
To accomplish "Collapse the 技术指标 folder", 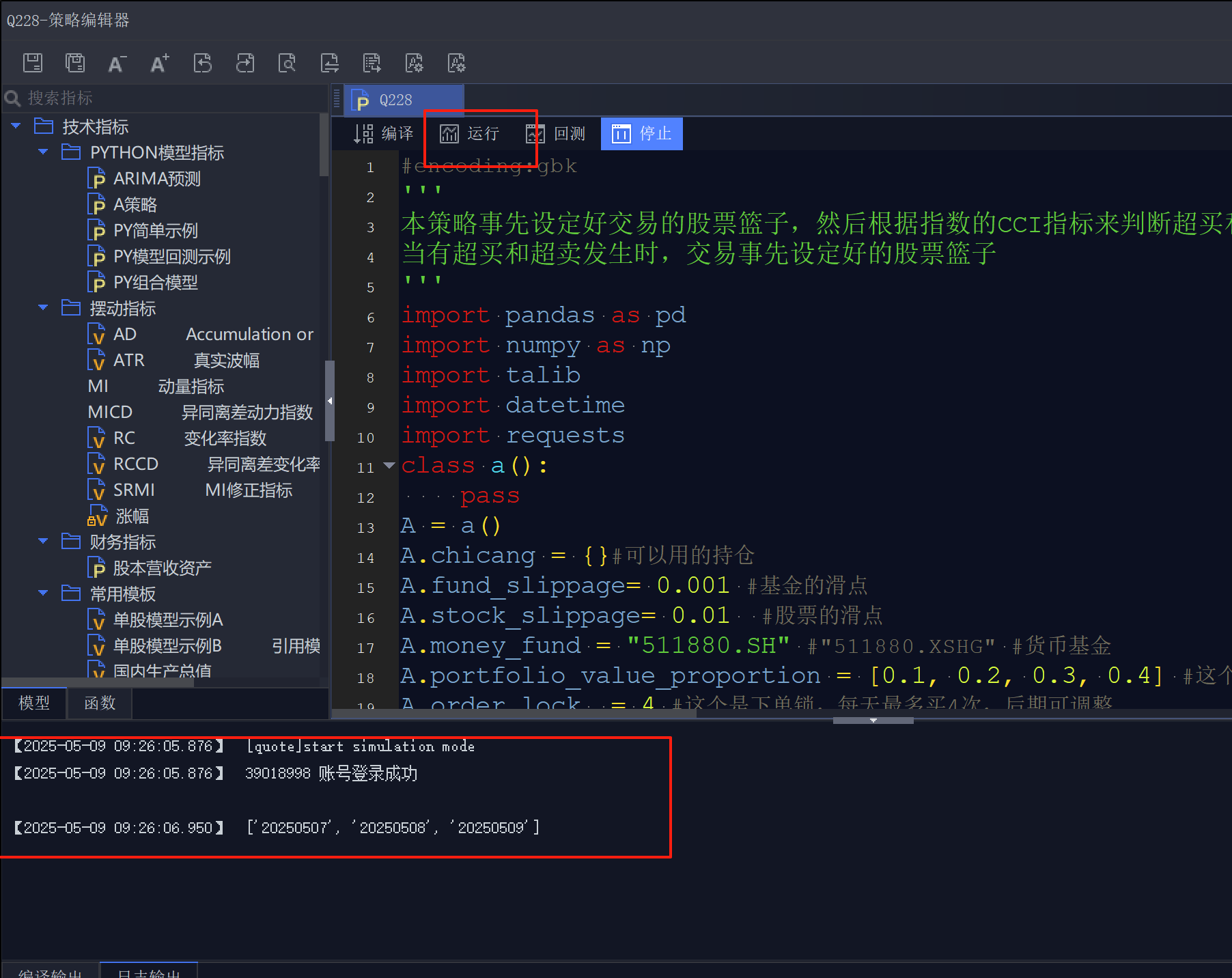I will [15, 126].
